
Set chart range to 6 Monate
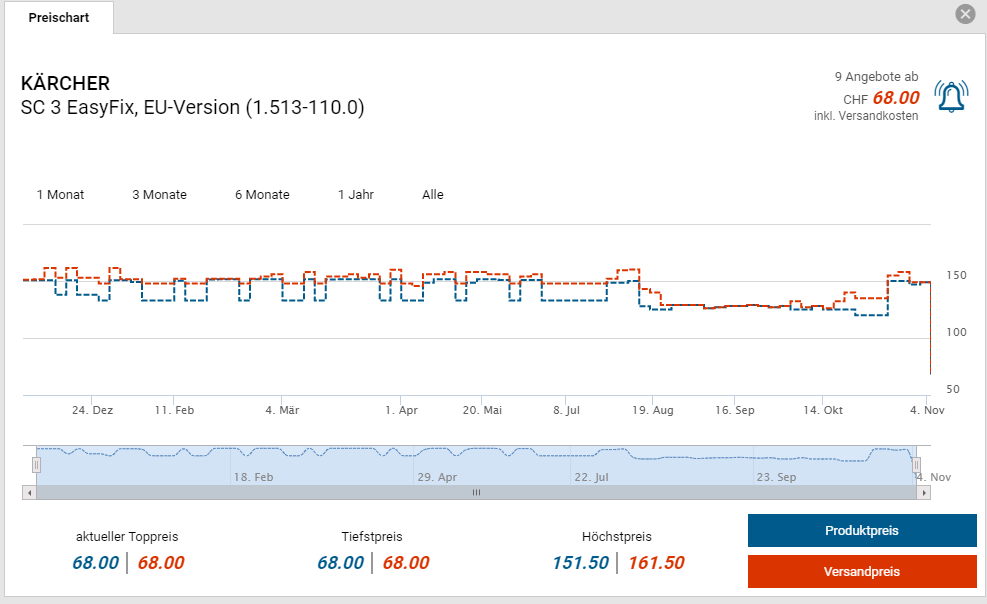click(x=262, y=195)
